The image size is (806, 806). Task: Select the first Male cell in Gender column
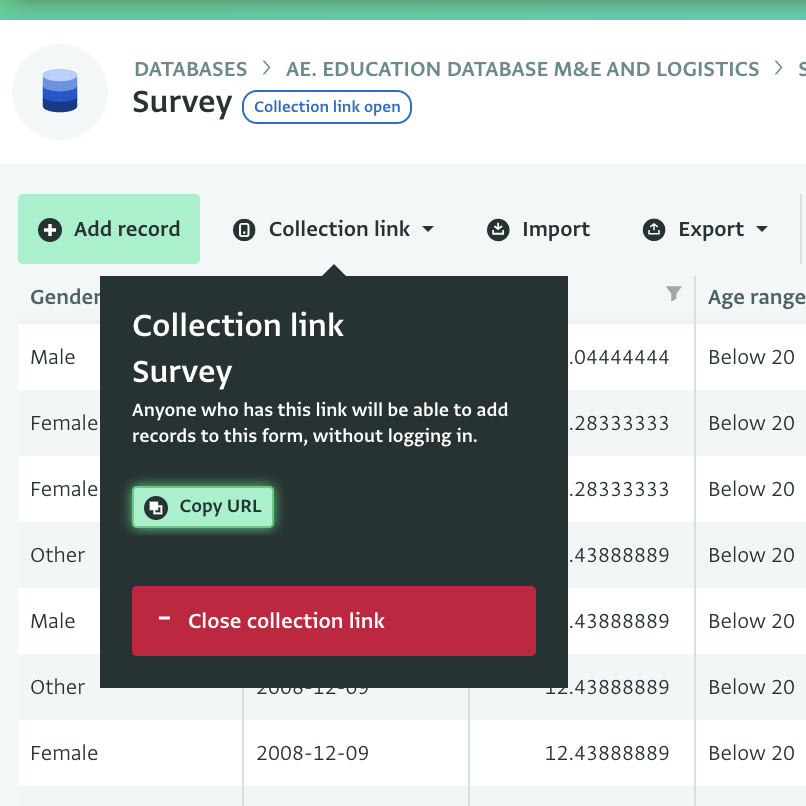[x=53, y=357]
